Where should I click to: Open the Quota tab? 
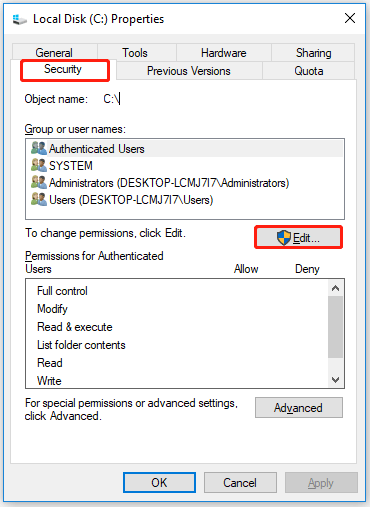(x=309, y=71)
